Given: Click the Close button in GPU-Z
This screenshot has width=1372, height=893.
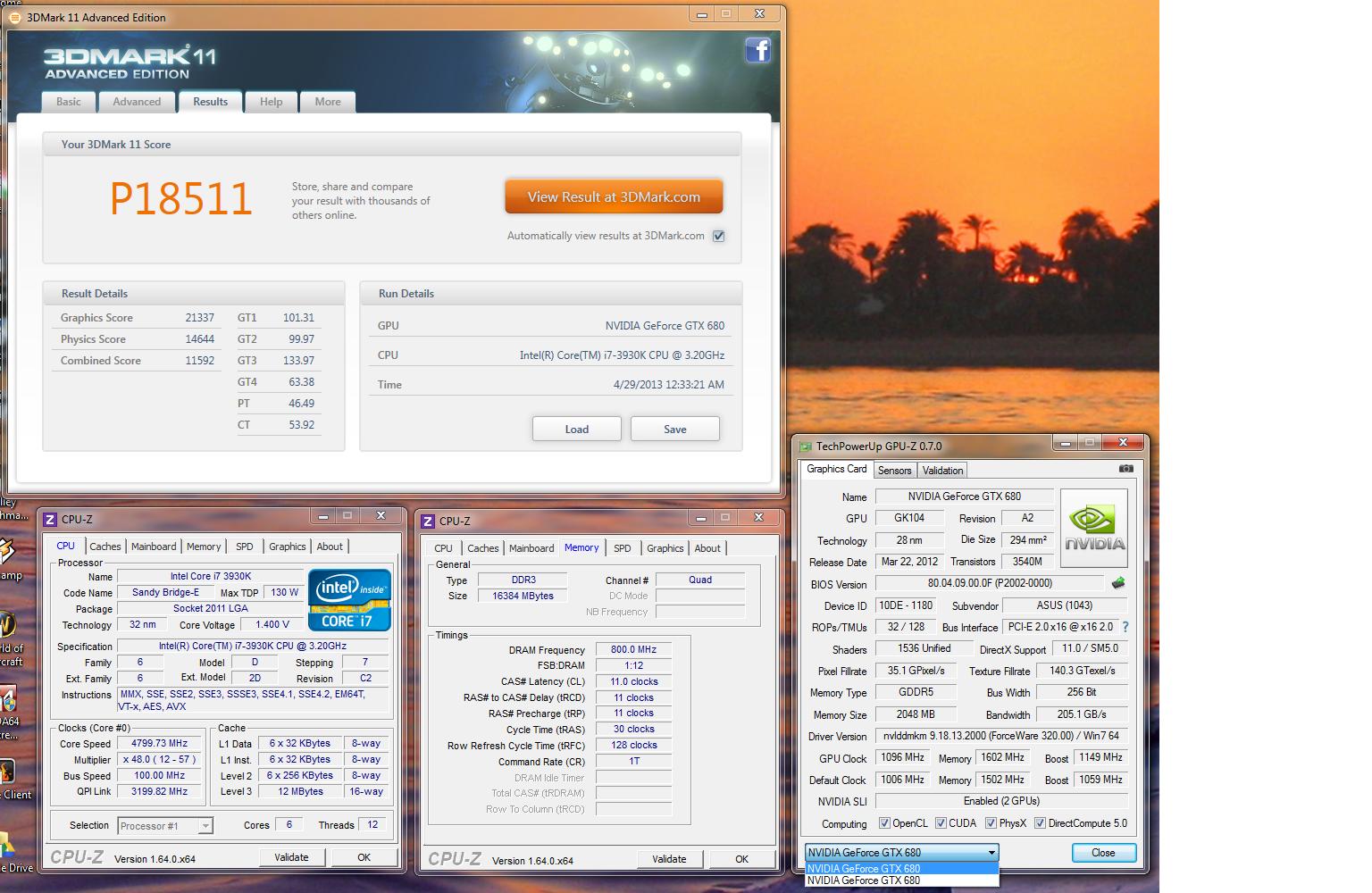Looking at the screenshot, I should [1103, 853].
